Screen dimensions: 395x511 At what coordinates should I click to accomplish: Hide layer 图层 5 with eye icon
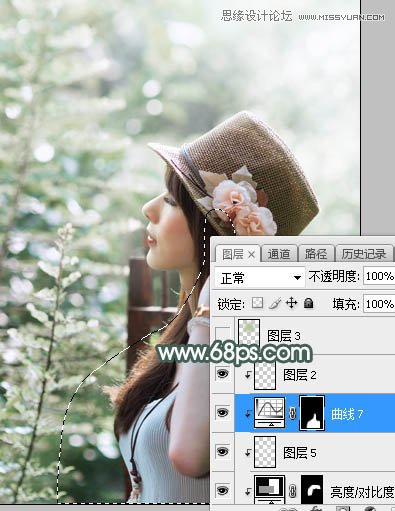(222, 451)
